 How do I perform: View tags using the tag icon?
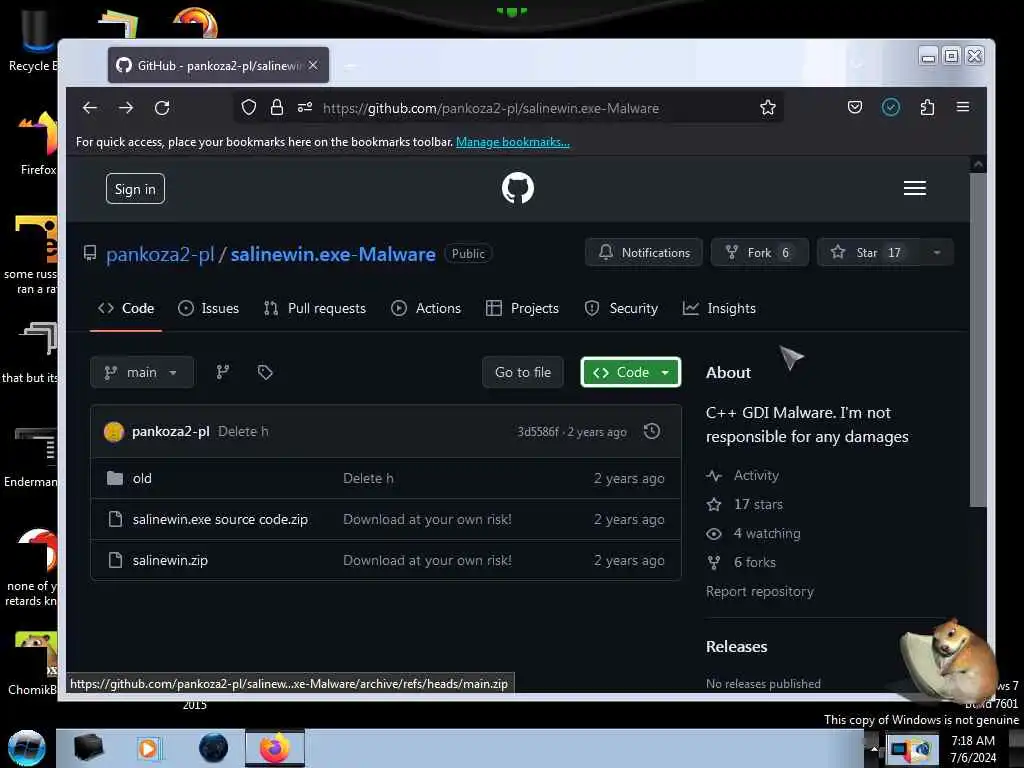264,372
